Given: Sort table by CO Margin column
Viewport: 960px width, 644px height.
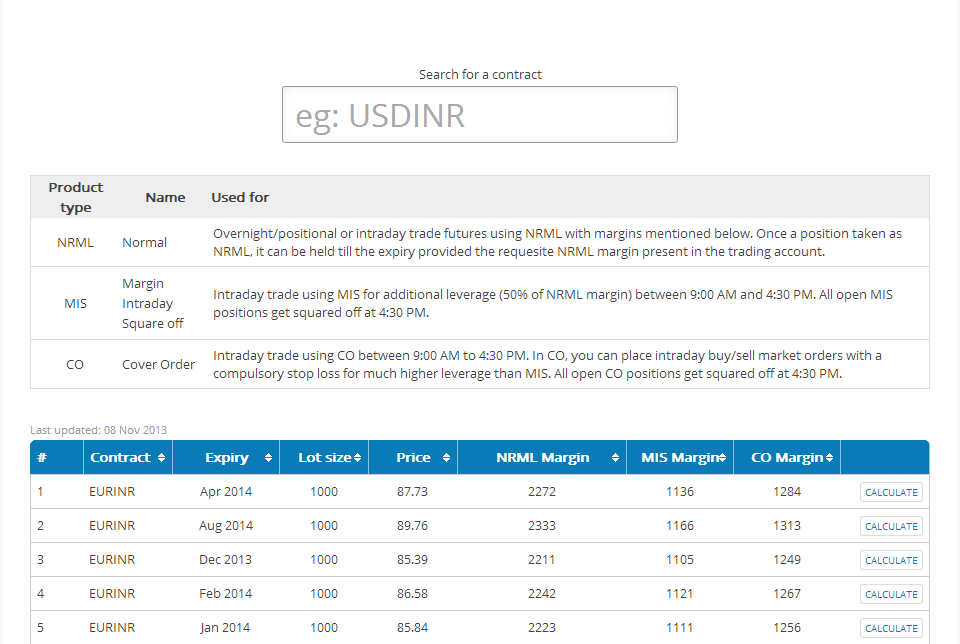Looking at the screenshot, I should click(787, 457).
